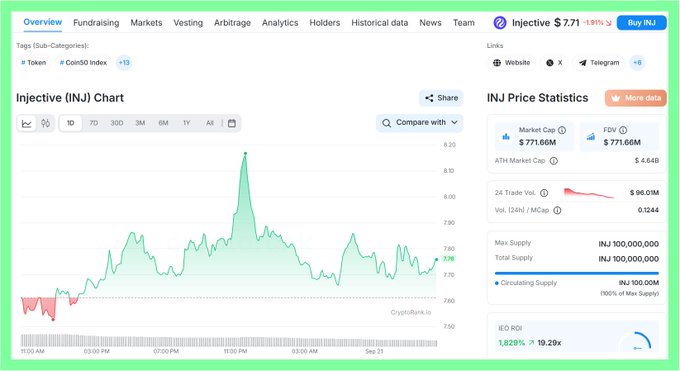Click the ATH Market Cap info icon
The width and height of the screenshot is (680, 371).
click(553, 161)
